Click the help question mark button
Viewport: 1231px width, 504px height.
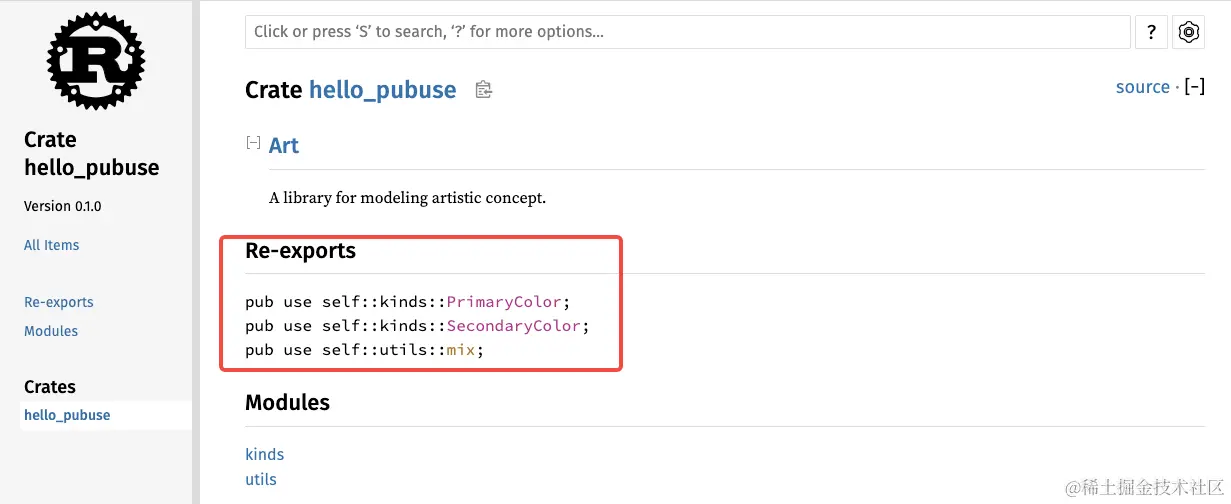(1151, 32)
